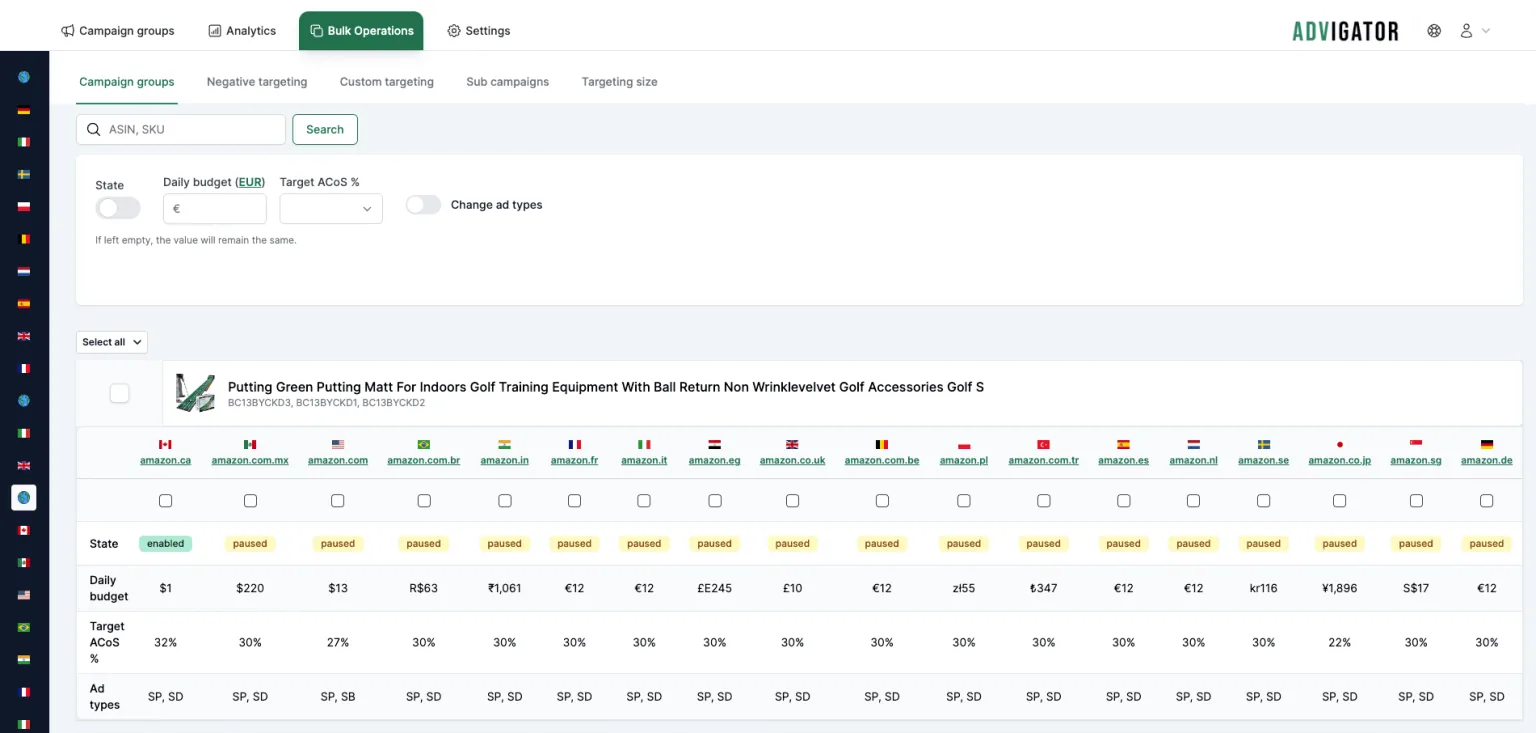Select the Canada flag in left sidebar
The image size is (1536, 733).
coord(24,530)
